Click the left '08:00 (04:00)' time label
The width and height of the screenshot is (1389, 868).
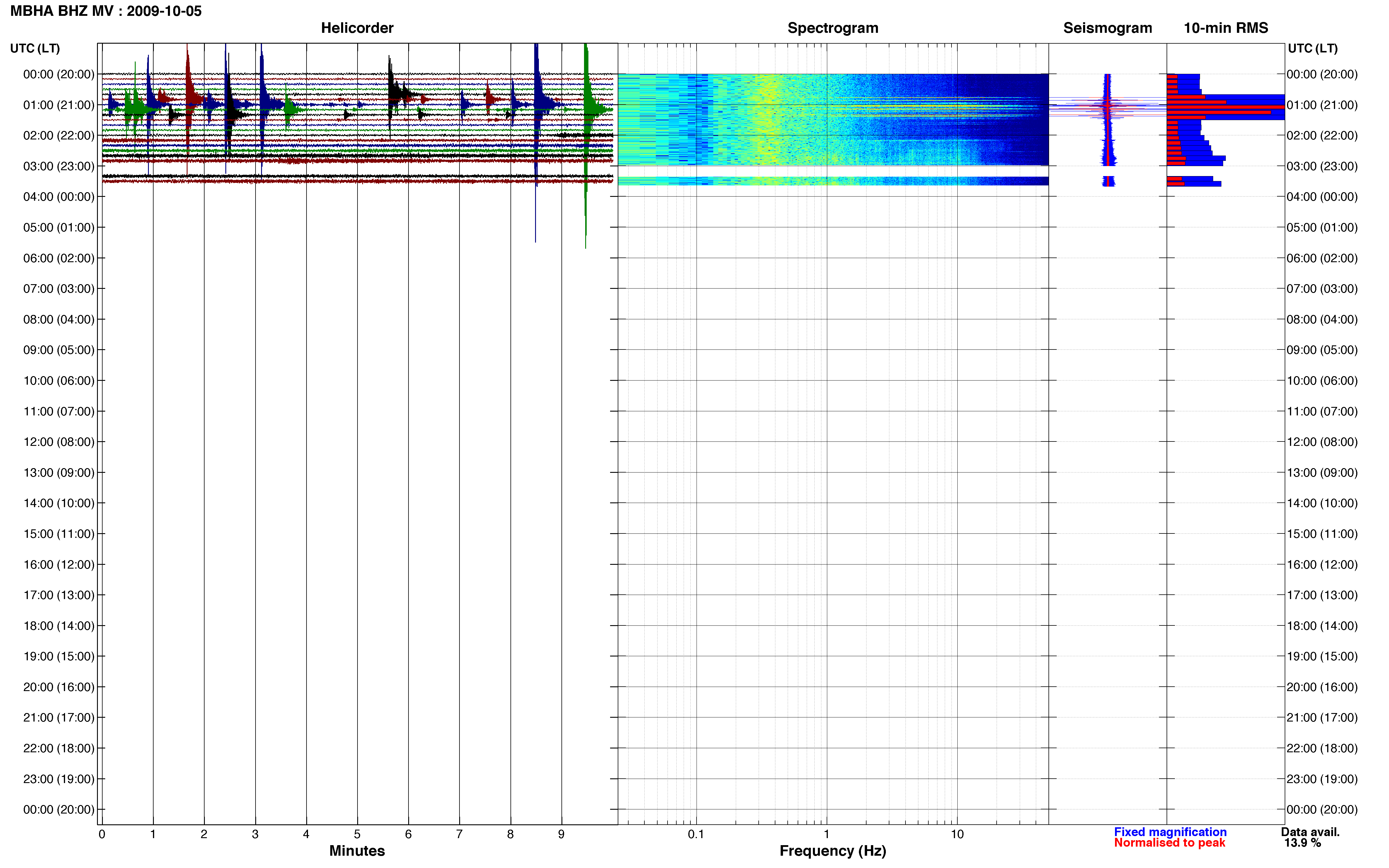tap(59, 319)
